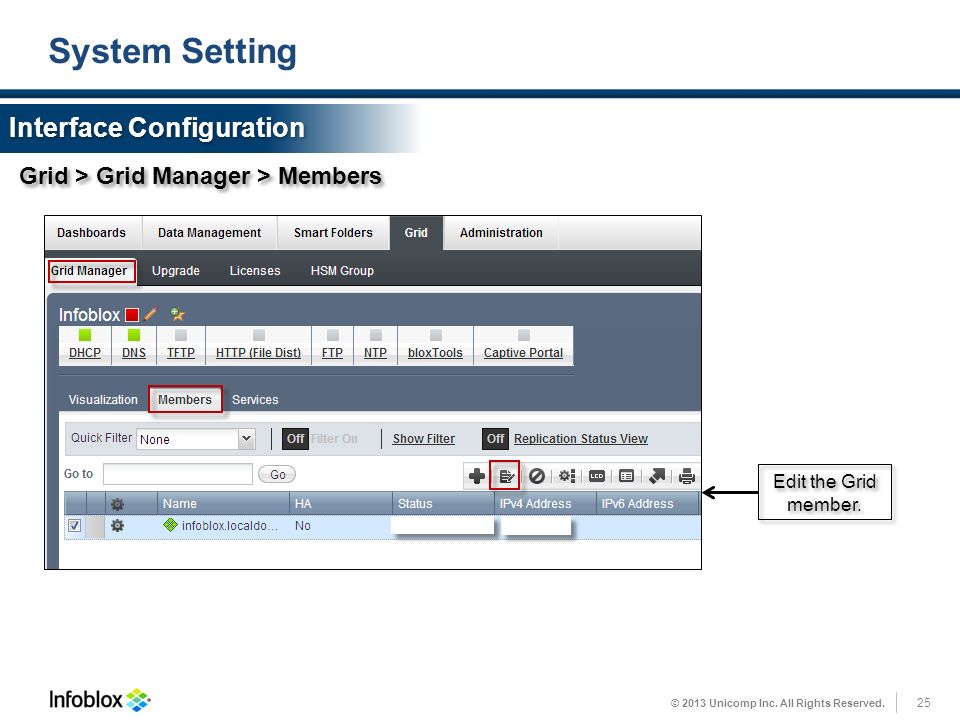The width and height of the screenshot is (960, 720).
Task: Sort by the IPv4 Address column header
Action: [x=546, y=503]
